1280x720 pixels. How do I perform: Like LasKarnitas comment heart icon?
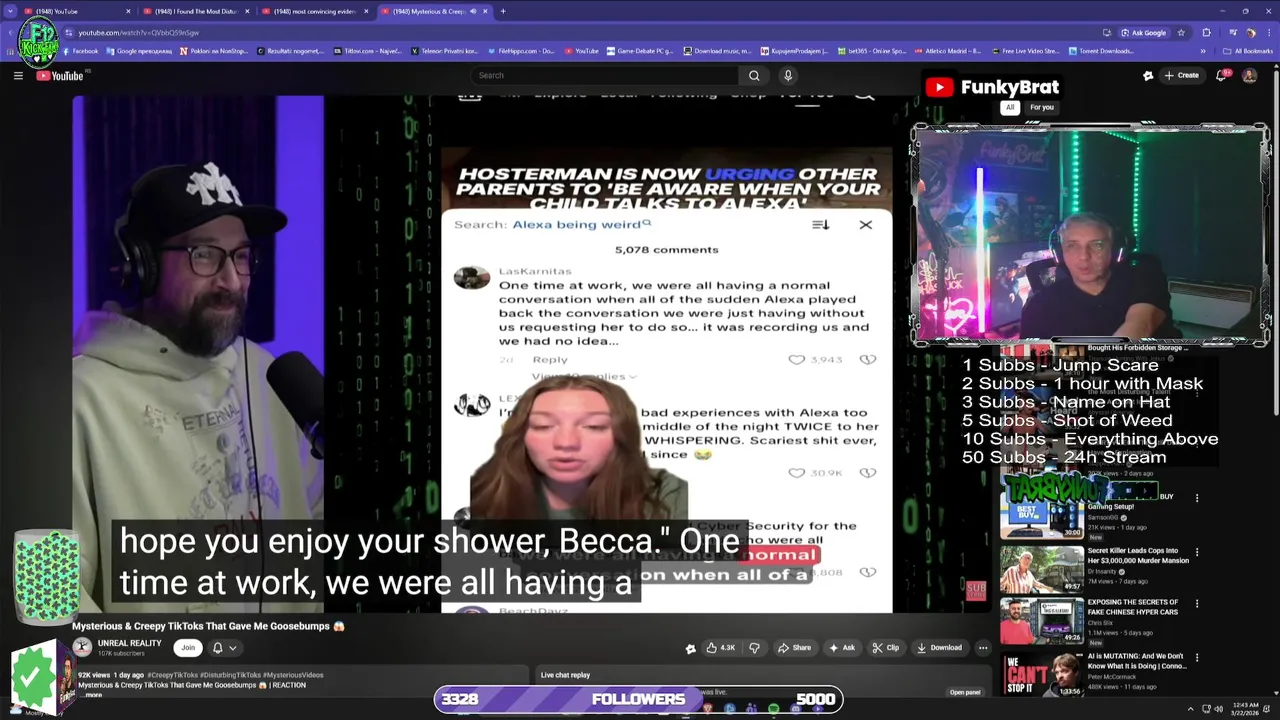pyautogui.click(x=797, y=359)
